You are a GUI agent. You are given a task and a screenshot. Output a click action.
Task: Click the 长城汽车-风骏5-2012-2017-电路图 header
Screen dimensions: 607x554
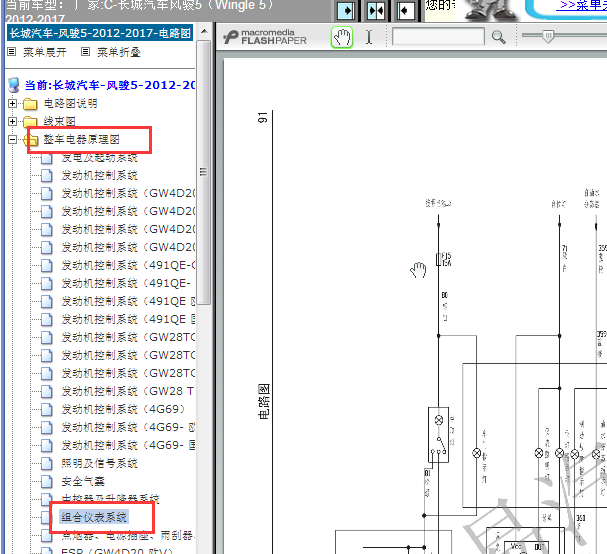[x=100, y=33]
